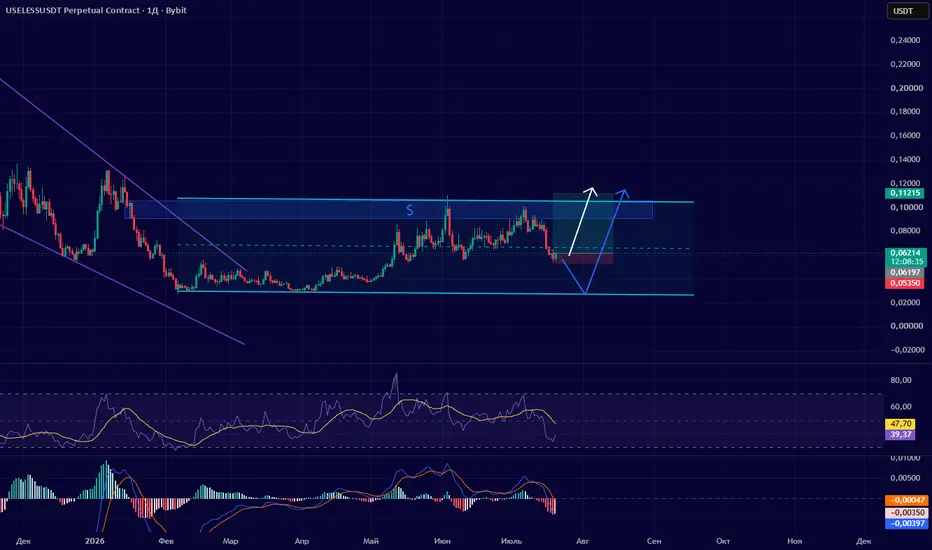Click the MACD 0,00500 scale label

(906, 478)
